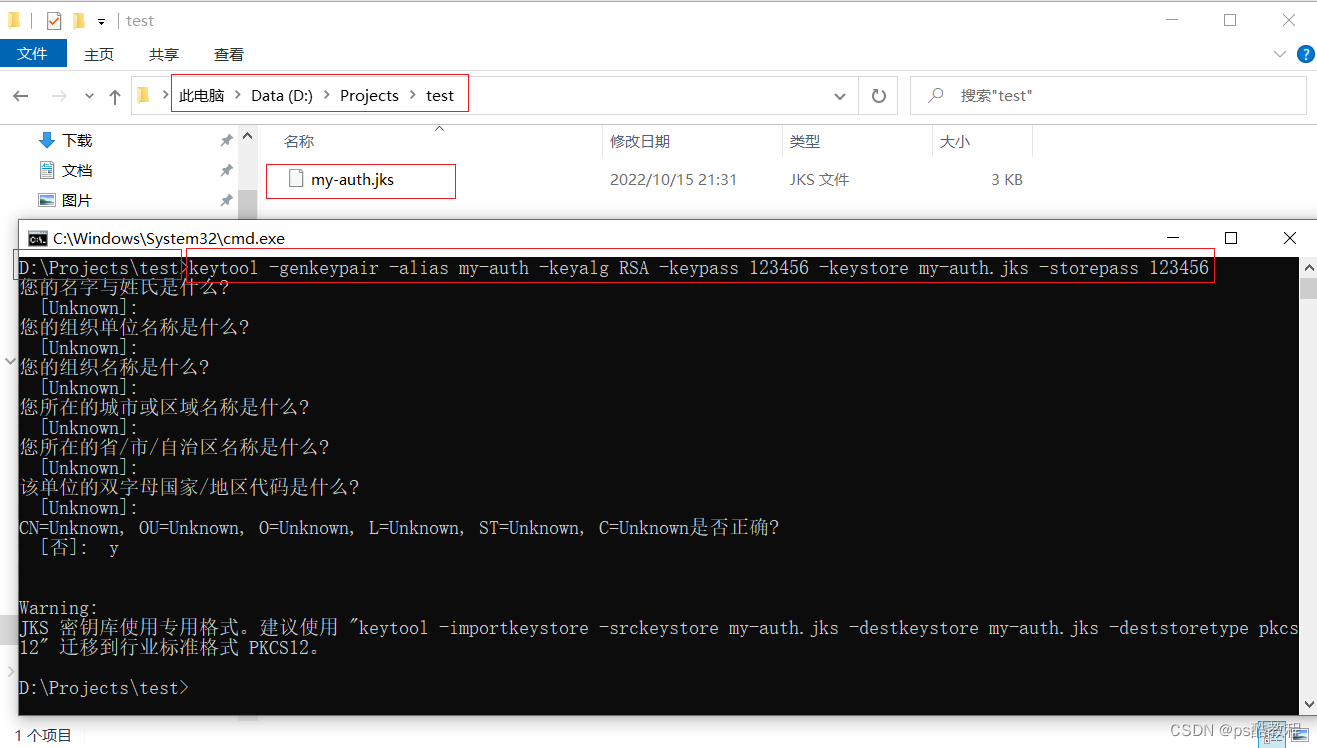Screen dimensions: 1317x748
Task: Click the 3 KB size cell
Action: point(1007,180)
